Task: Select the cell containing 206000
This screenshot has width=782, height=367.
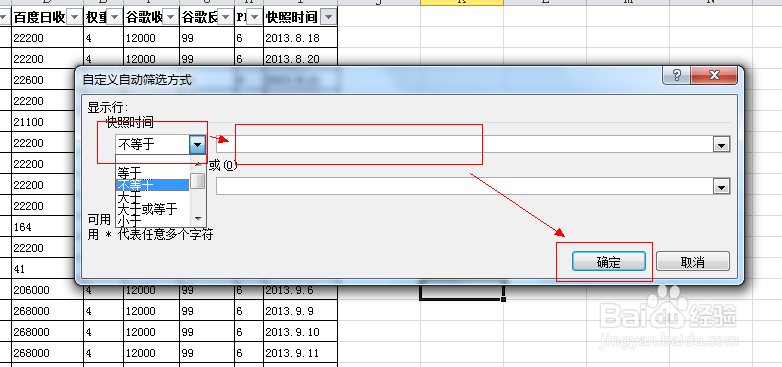Action: click(x=47, y=290)
